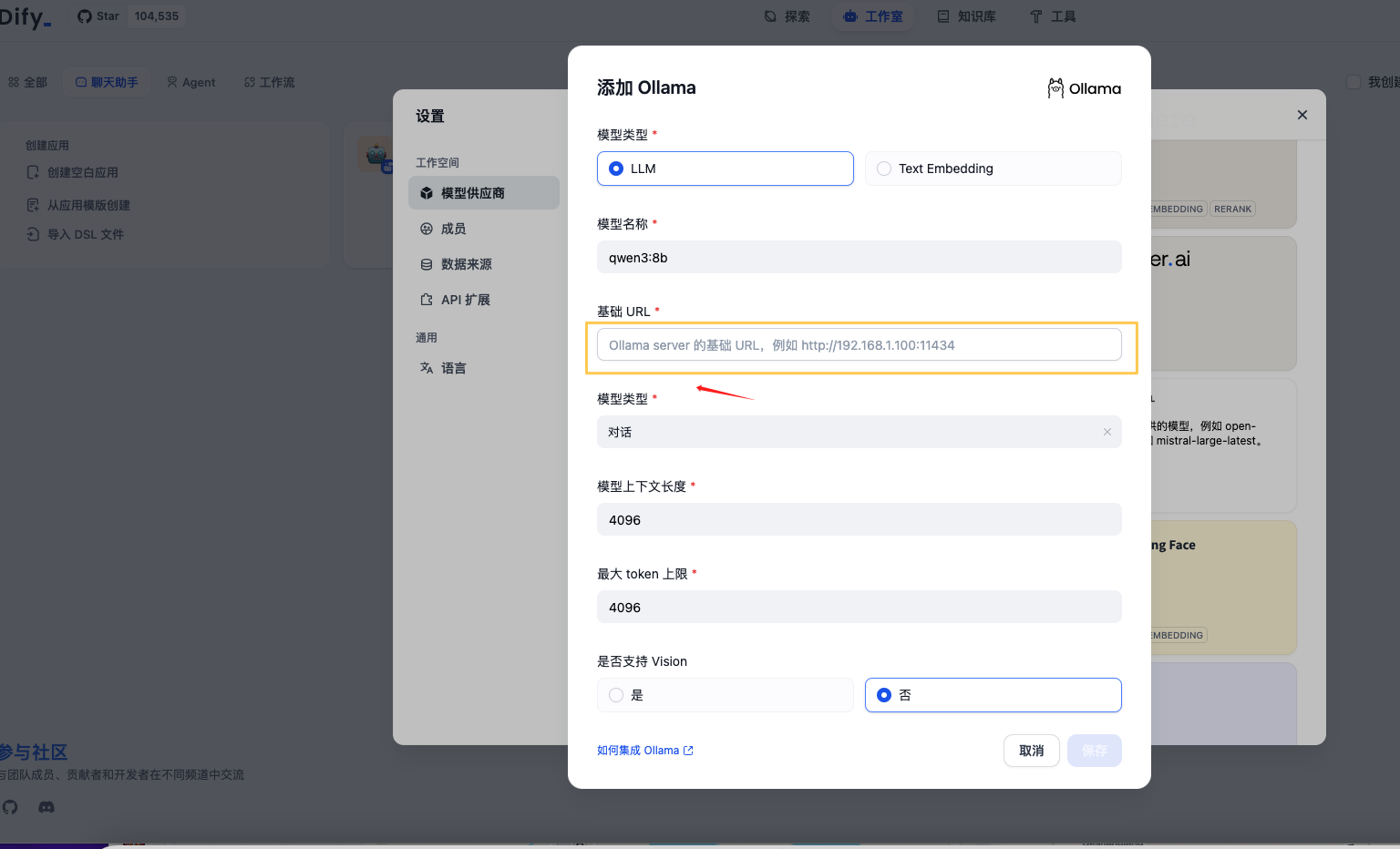Screen dimensions: 1400x849
Task: Click the 成员 members icon
Action: (x=427, y=229)
